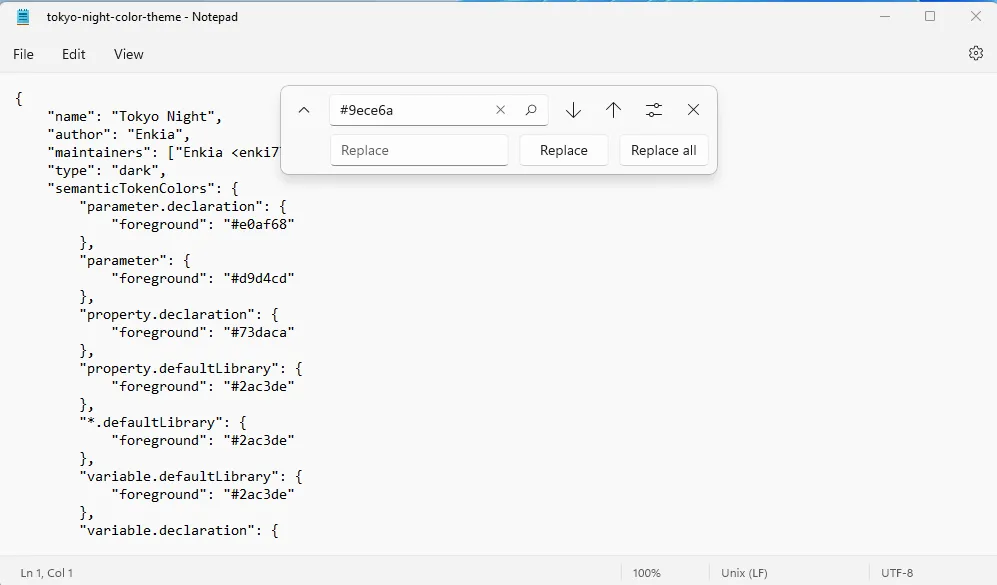Screen dimensions: 997x585
Task: Click the "variable.defaultLibrary" line
Action: pos(191,476)
